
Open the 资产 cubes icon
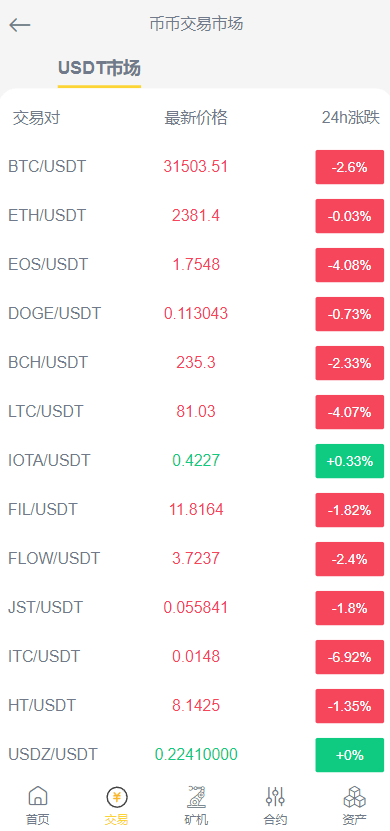coord(354,797)
